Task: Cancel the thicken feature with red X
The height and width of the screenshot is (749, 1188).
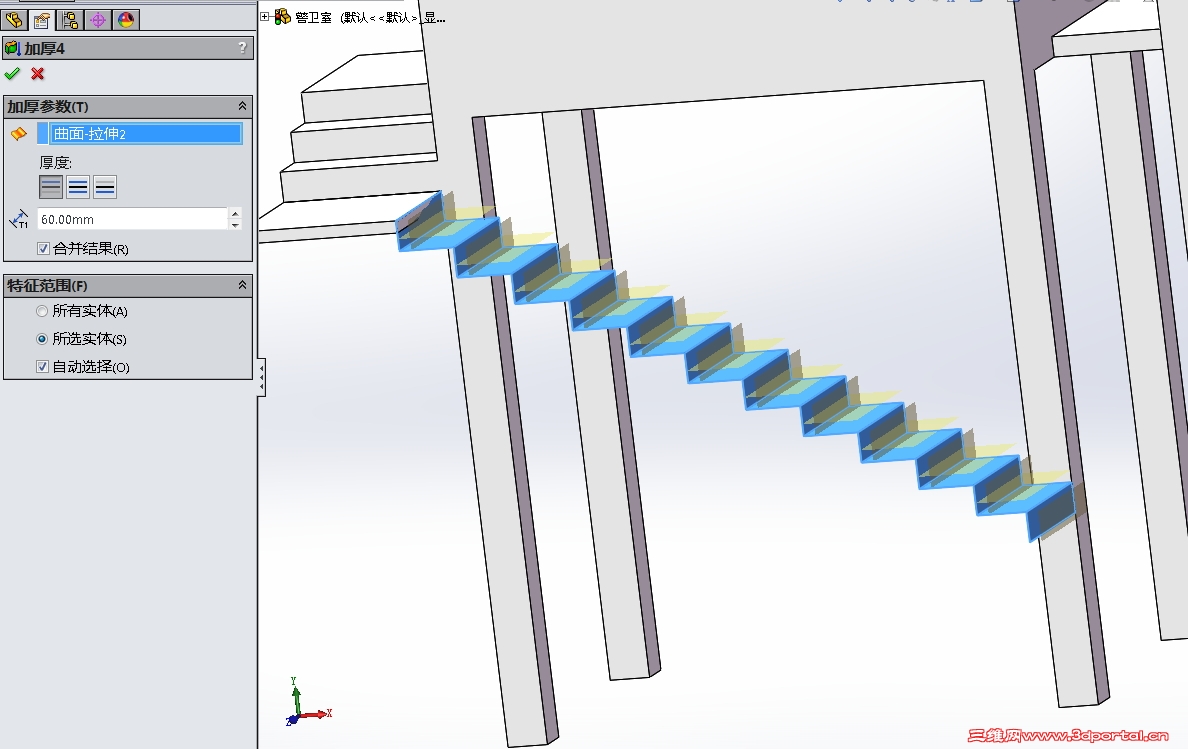Action: 37,73
